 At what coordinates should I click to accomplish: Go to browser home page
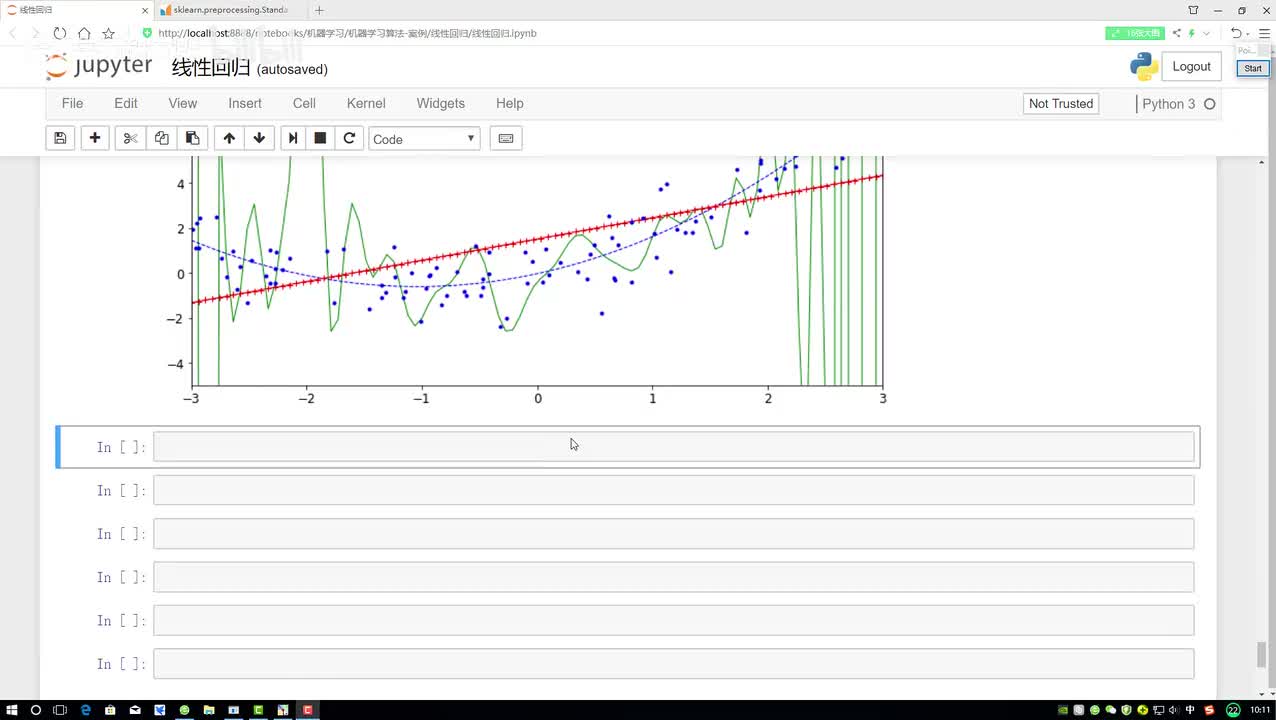pos(84,33)
